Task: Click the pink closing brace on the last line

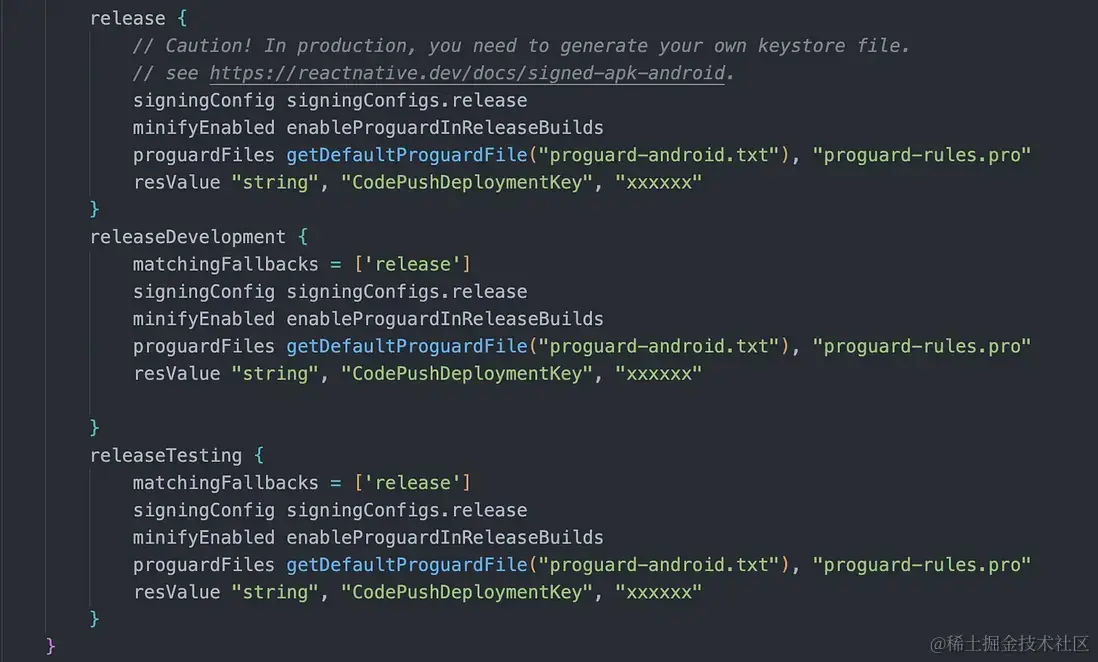Action: click(x=51, y=645)
